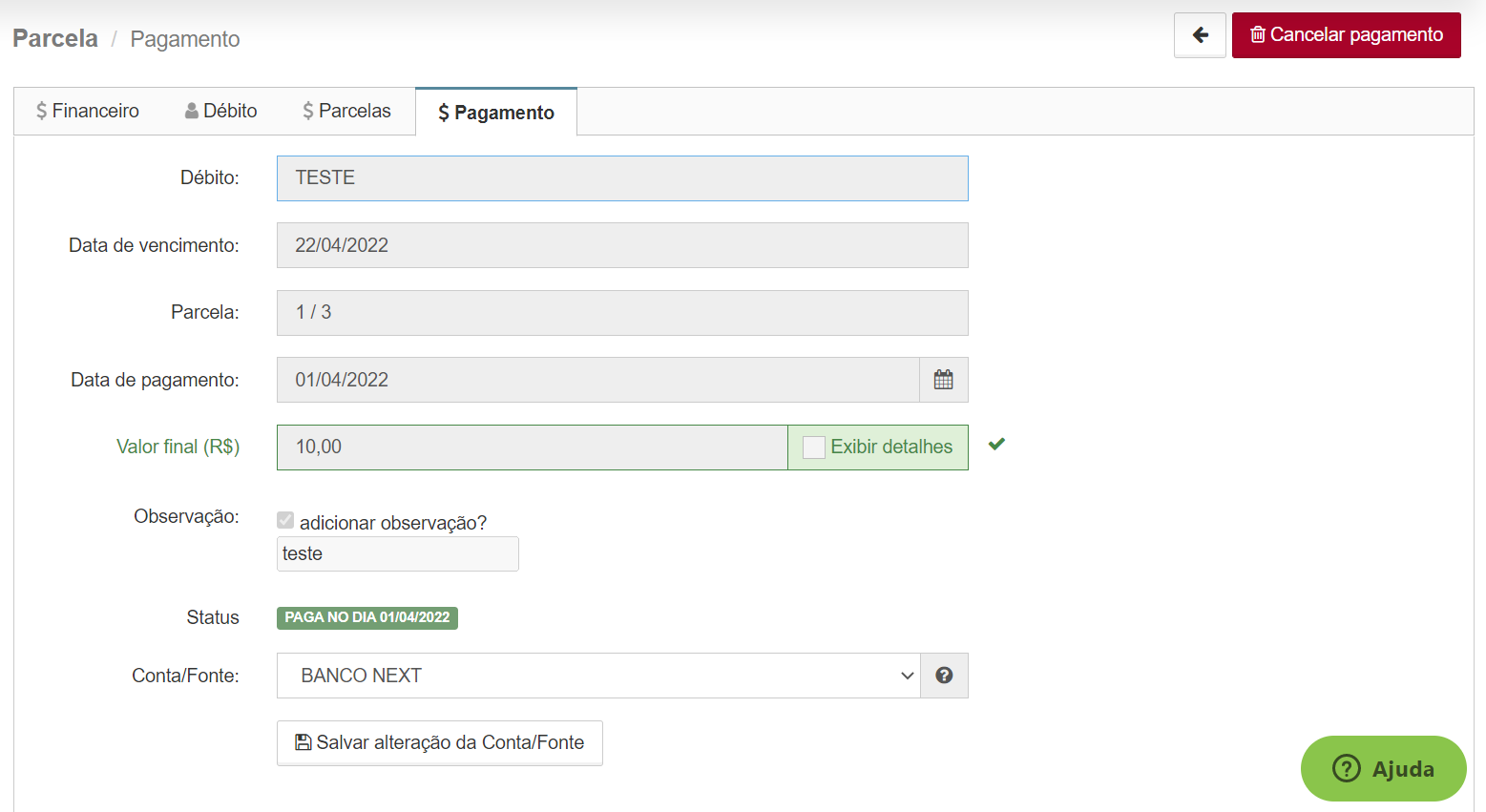Click the Conta/Fonte help question icon
Image resolution: width=1486 pixels, height=812 pixels.
[x=944, y=676]
